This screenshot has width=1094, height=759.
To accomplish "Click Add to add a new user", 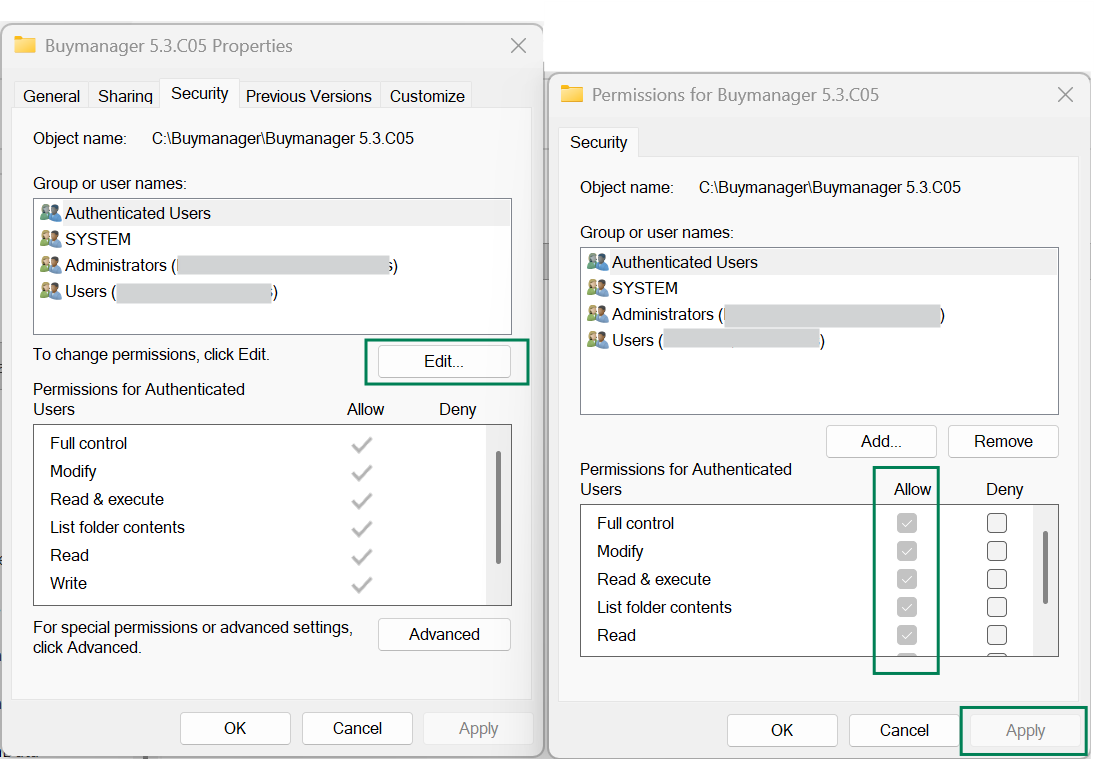I will pyautogui.click(x=880, y=441).
